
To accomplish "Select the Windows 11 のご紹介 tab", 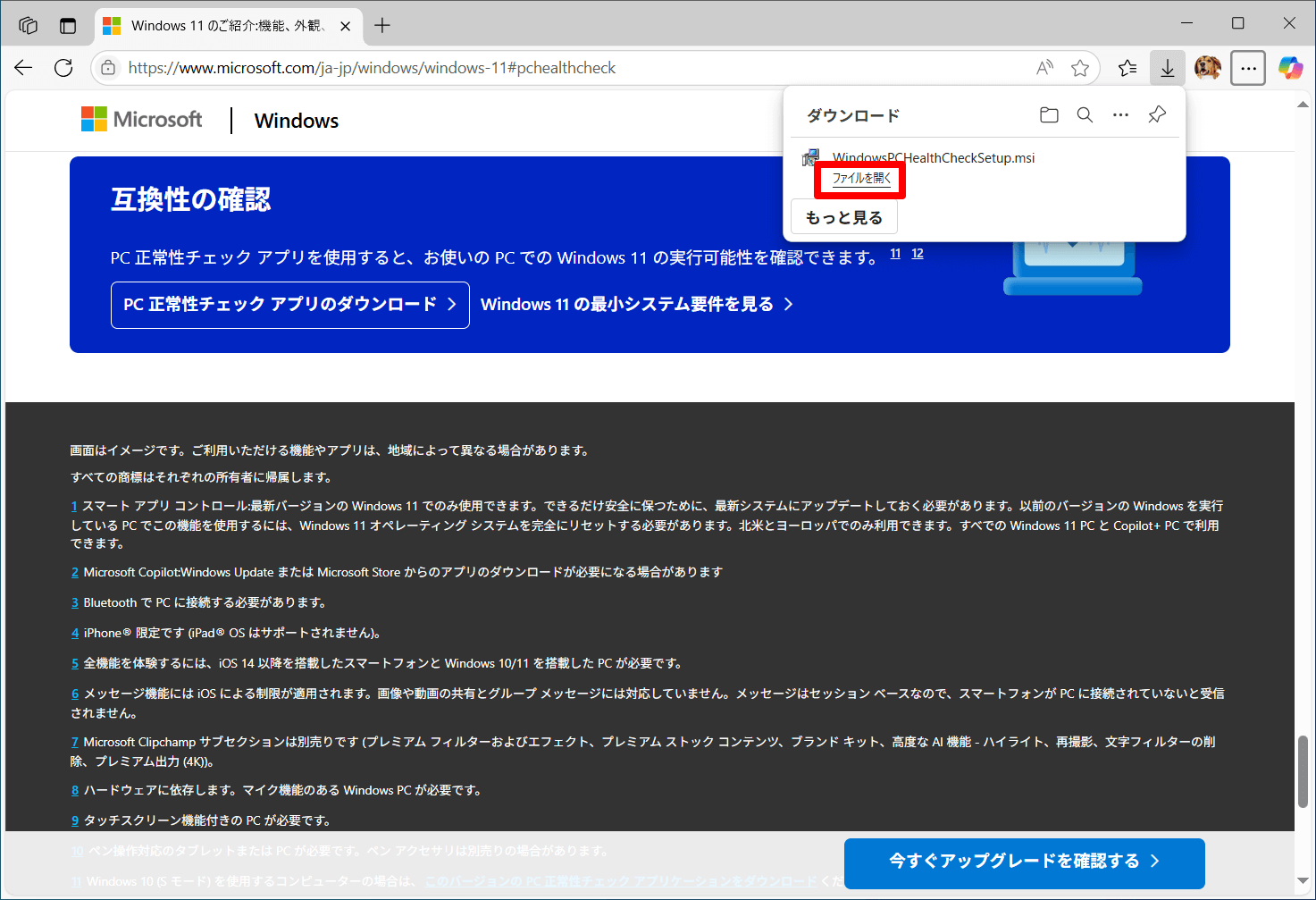I will [x=227, y=26].
